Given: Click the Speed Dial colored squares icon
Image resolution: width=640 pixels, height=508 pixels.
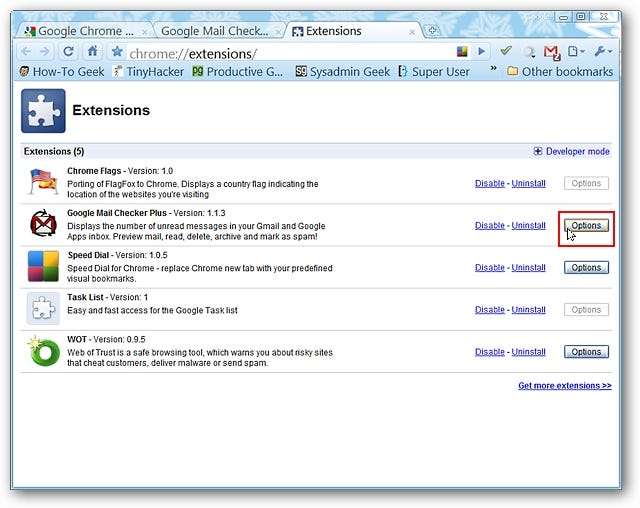Looking at the screenshot, I should click(43, 266).
